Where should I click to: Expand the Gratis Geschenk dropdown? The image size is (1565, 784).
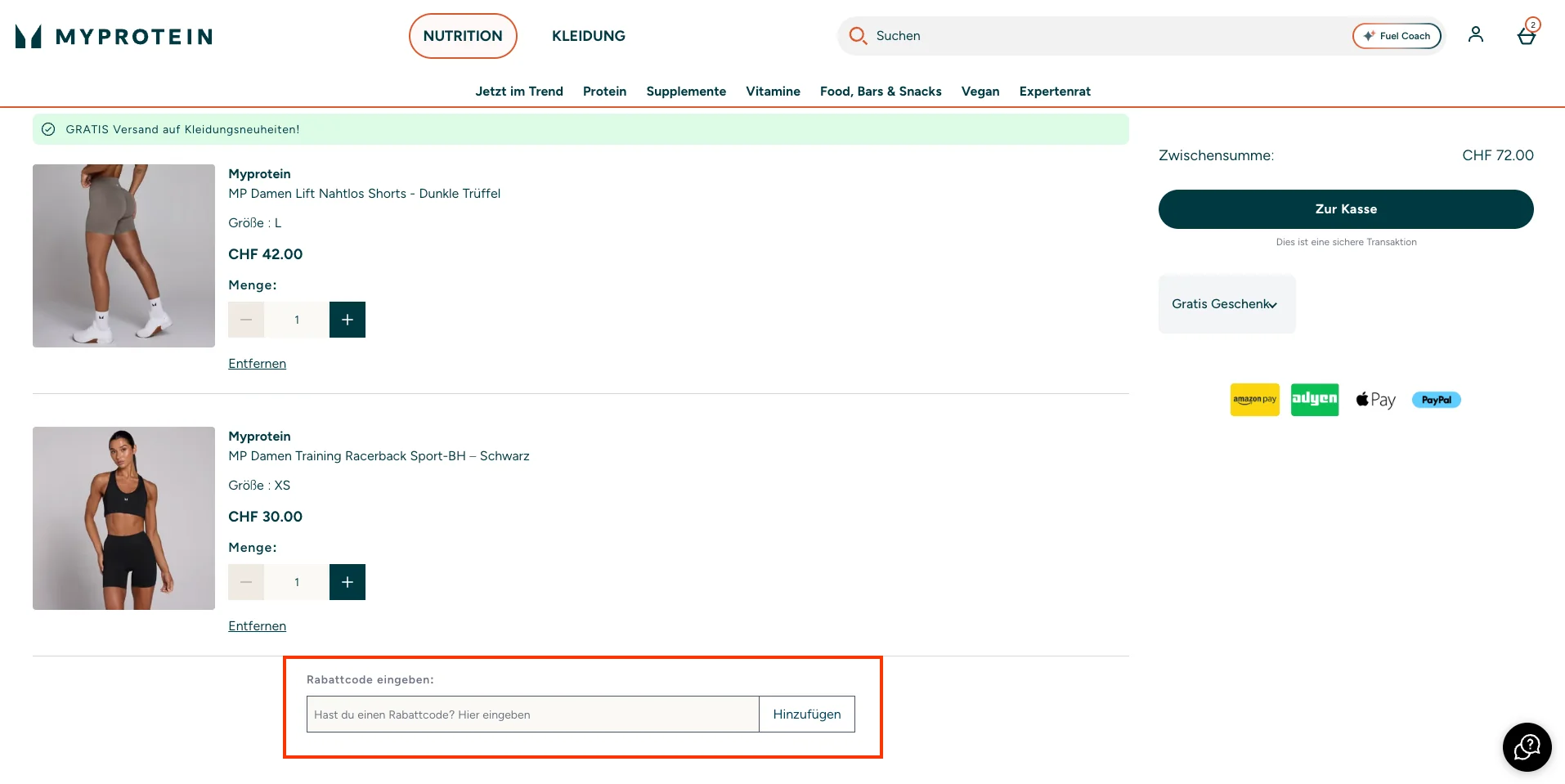(1226, 304)
